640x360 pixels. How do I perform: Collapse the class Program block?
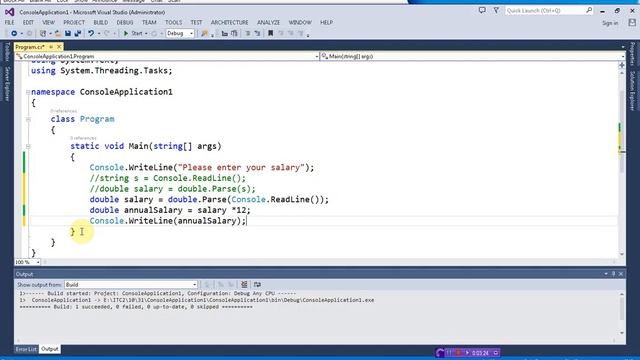pyautogui.click(x=28, y=119)
